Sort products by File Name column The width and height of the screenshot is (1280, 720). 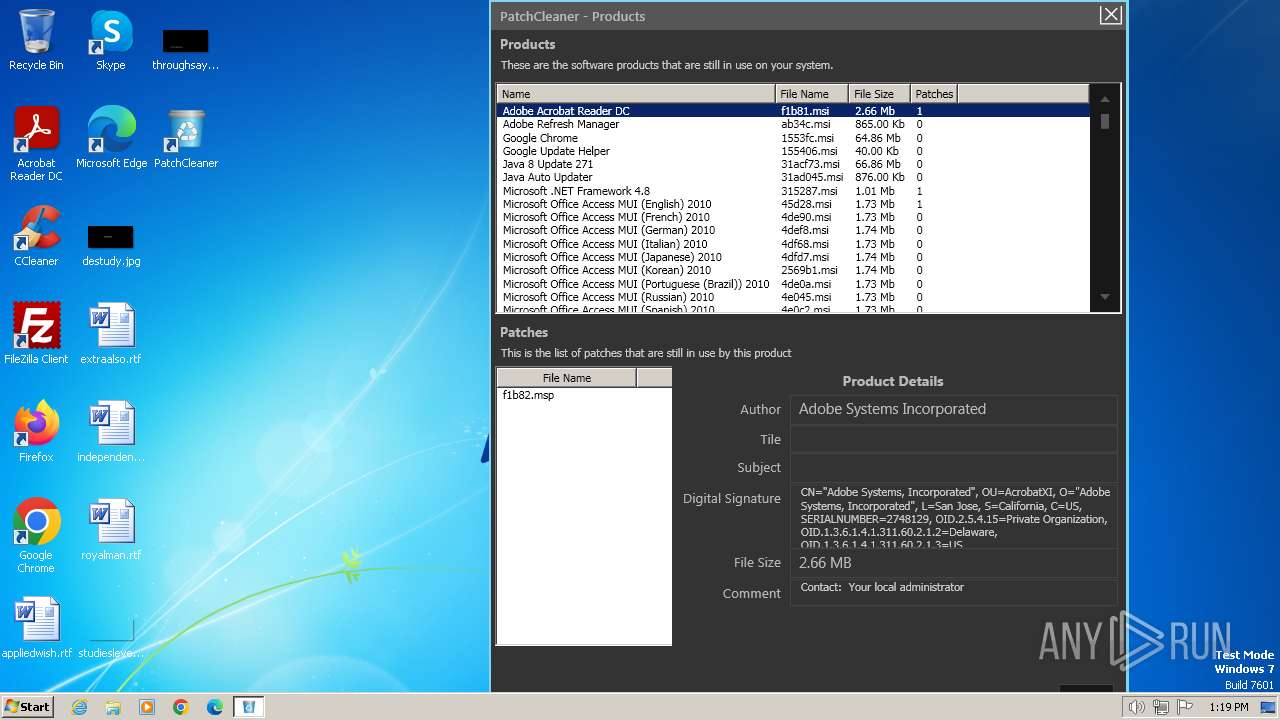tap(812, 94)
